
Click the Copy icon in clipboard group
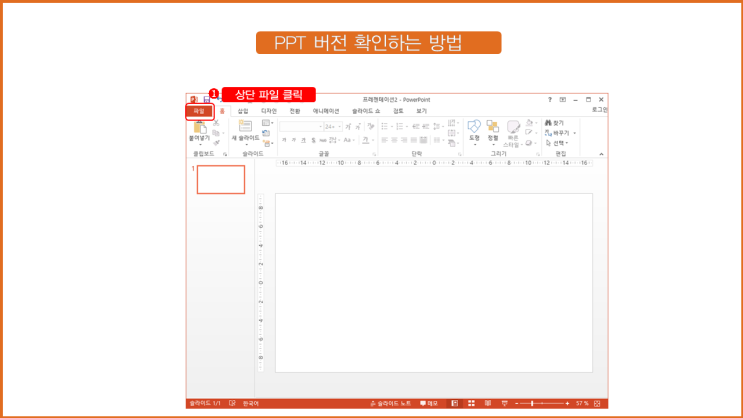216,133
